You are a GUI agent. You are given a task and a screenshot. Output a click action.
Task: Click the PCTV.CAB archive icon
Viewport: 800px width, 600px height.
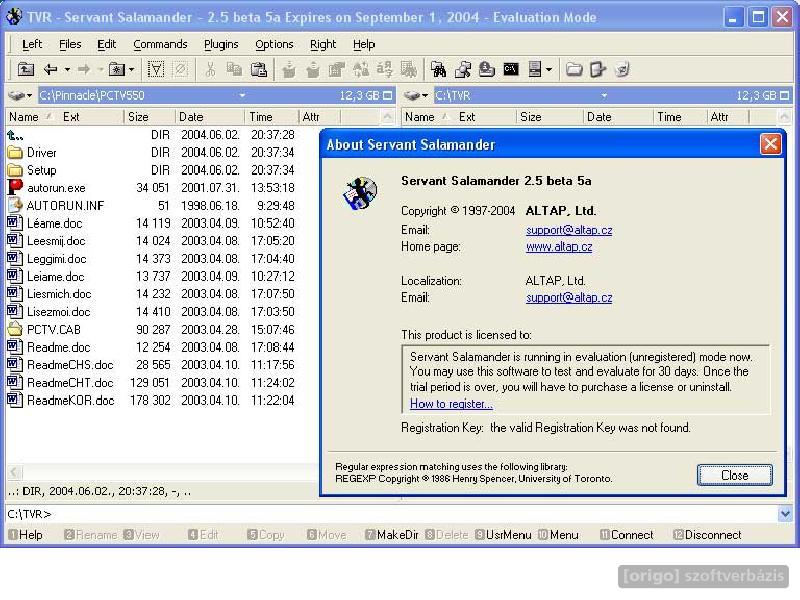15,329
